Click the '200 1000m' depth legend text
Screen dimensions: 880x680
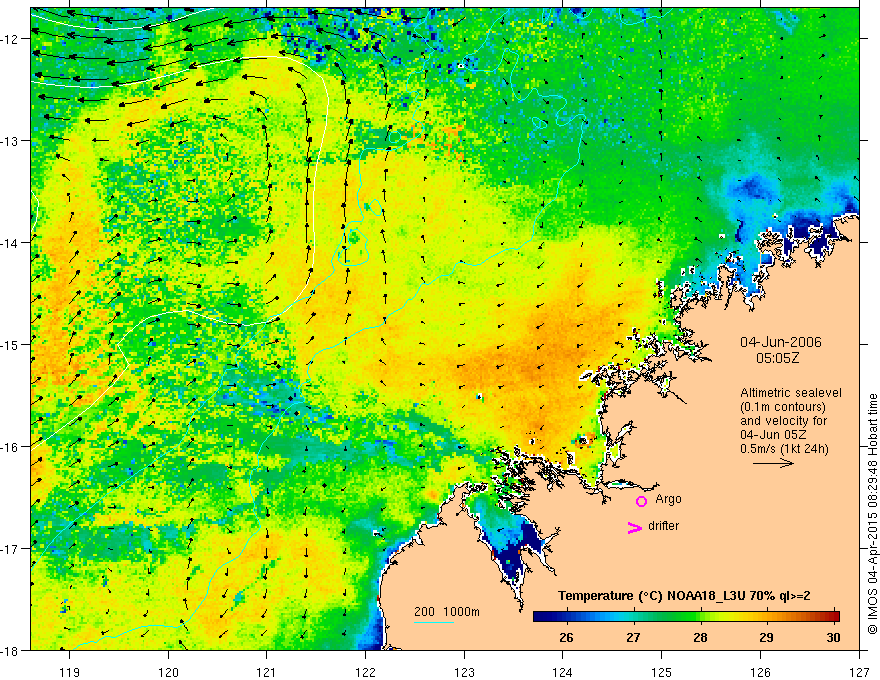(x=447, y=612)
